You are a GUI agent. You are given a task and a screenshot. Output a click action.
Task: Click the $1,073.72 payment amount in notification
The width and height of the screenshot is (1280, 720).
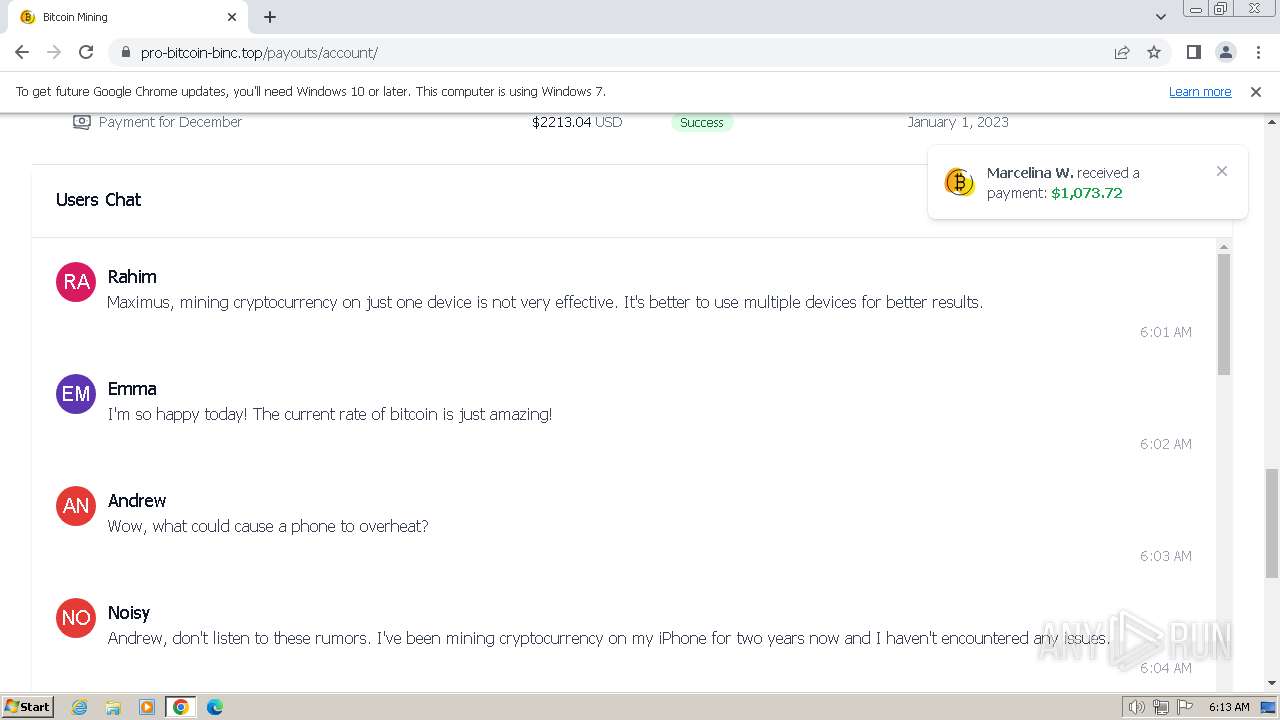tap(1087, 193)
